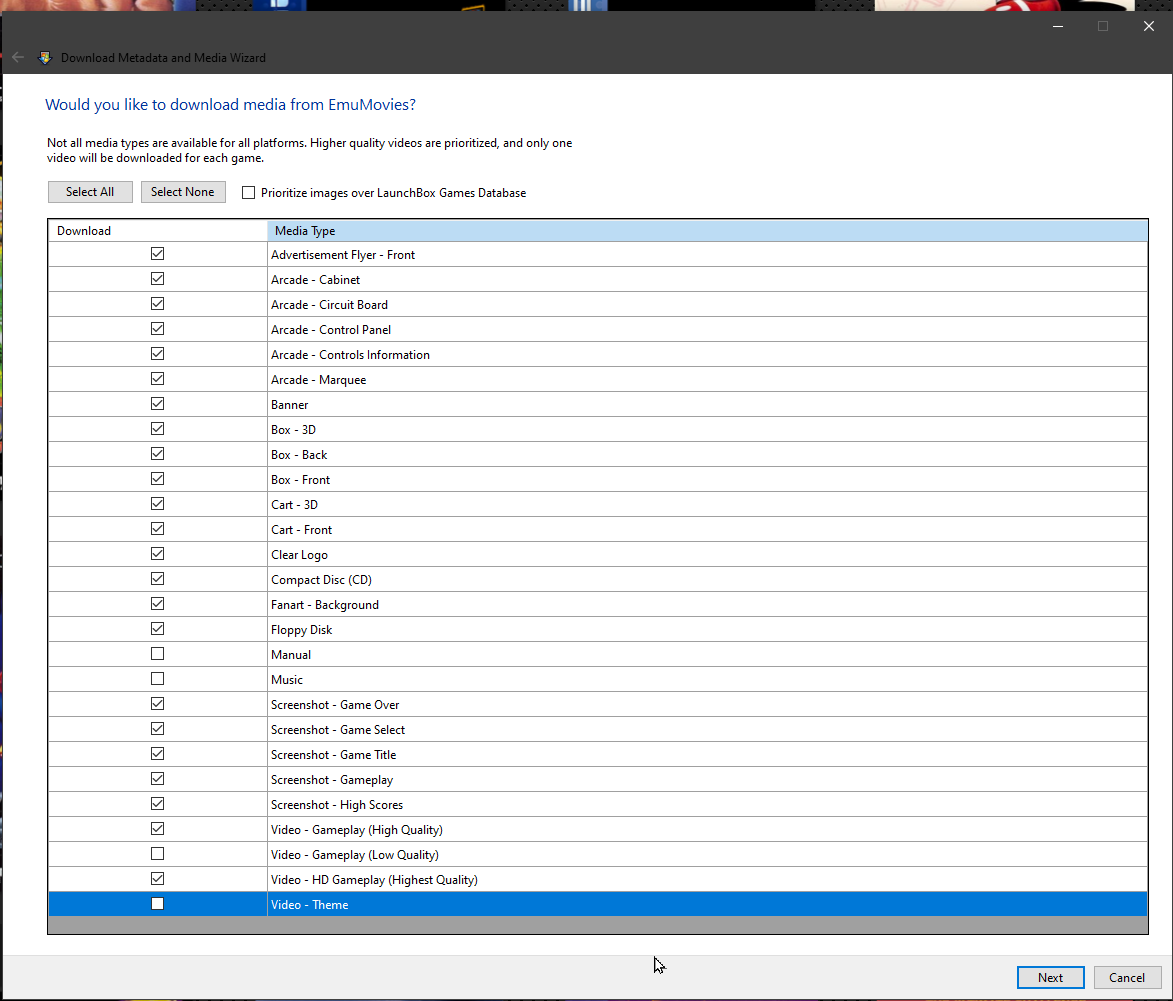This screenshot has height=1001, width=1173.
Task: Uncheck Clear Logo download
Action: pyautogui.click(x=157, y=554)
